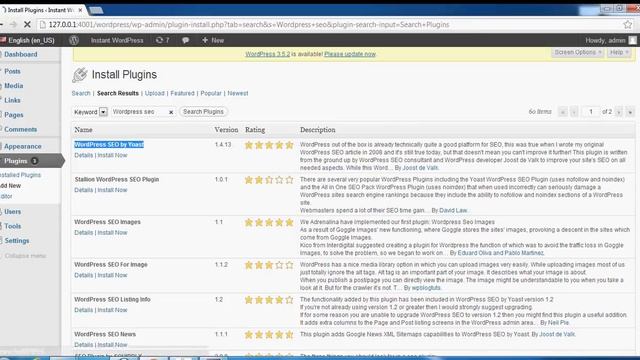Open Details for WordPress SEO Images
Screen dimensions: 640x360
tap(84, 232)
